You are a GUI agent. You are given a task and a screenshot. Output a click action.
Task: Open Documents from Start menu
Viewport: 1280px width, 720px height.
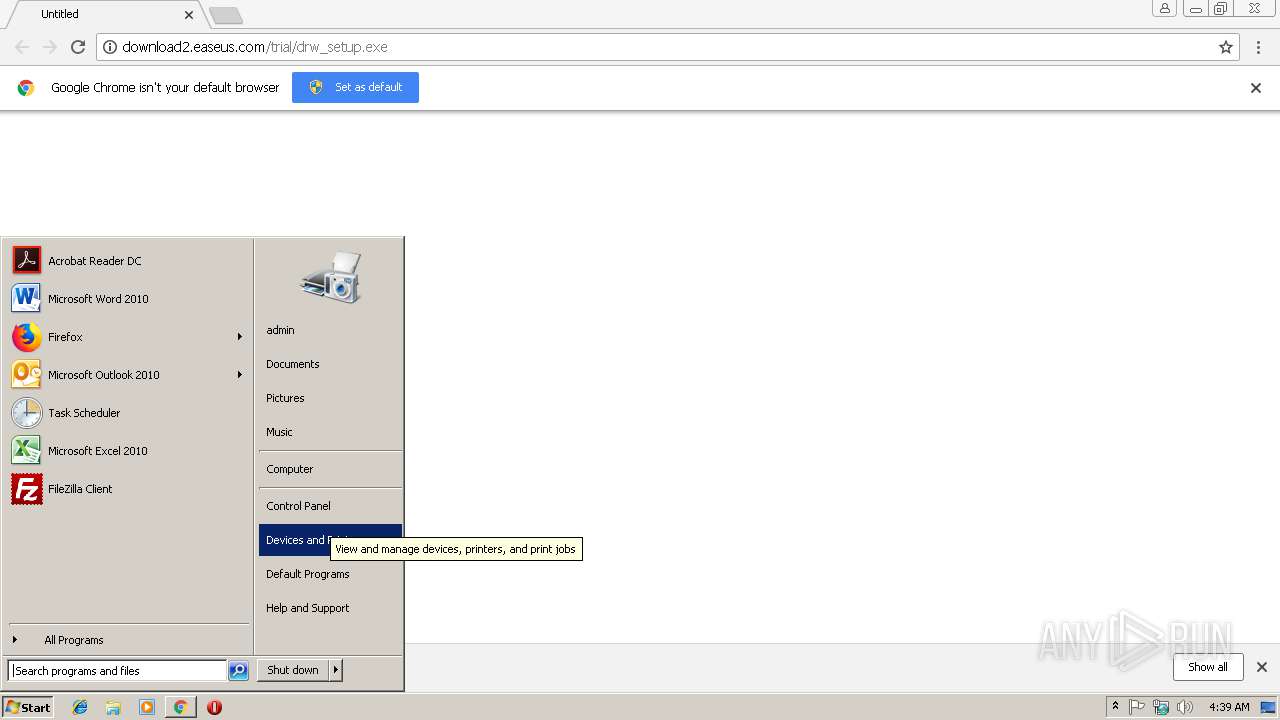(330, 364)
